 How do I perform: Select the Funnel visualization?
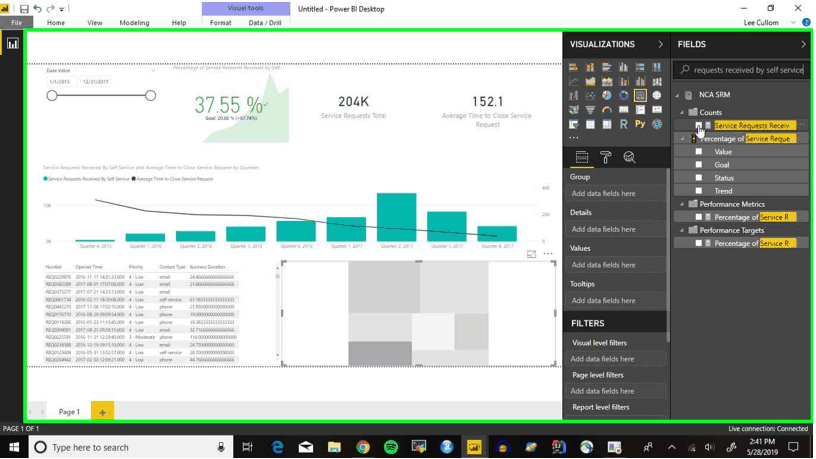(590, 110)
